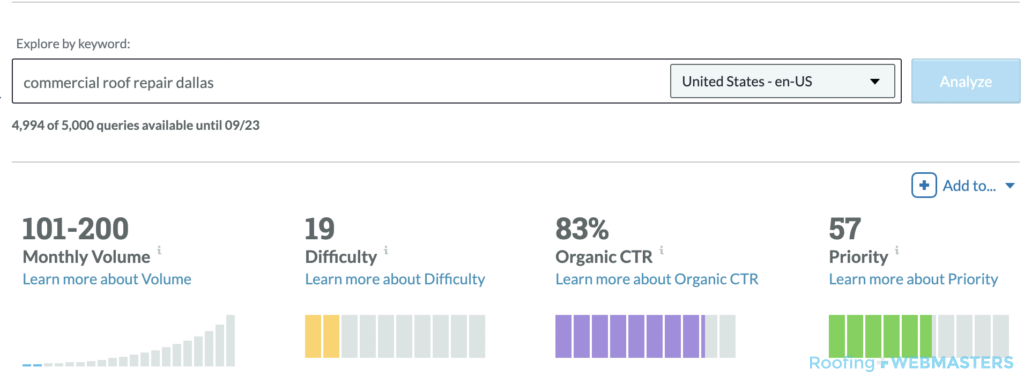Click the plus icon next to Add to

(924, 186)
